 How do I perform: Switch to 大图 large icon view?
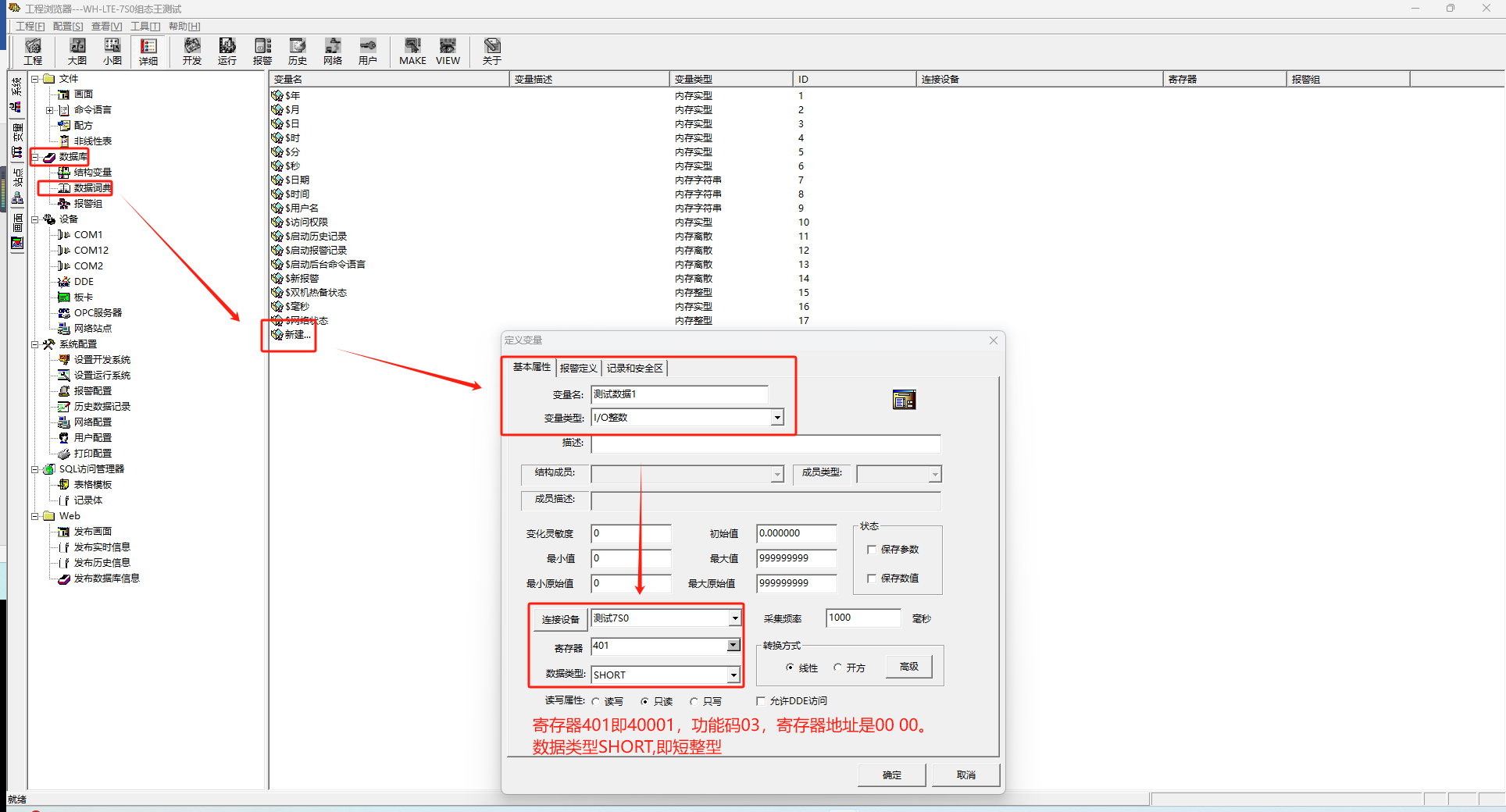(77, 51)
